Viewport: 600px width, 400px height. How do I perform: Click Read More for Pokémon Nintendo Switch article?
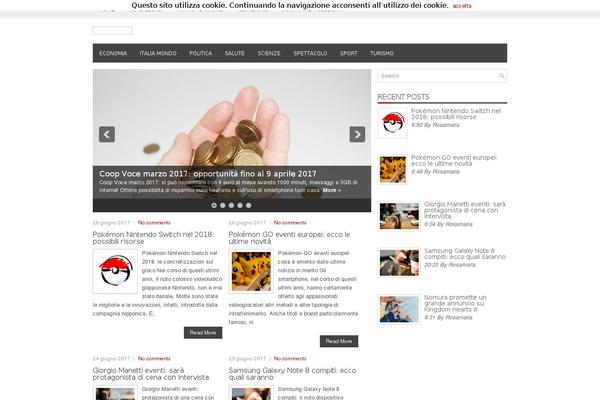(x=203, y=333)
